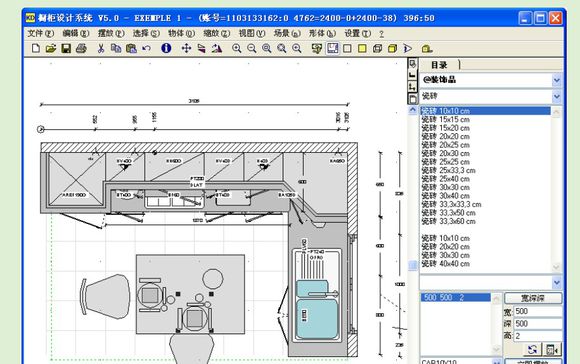Toggle the yellow filled square view mode
The height and width of the screenshot is (364, 580).
(362, 48)
